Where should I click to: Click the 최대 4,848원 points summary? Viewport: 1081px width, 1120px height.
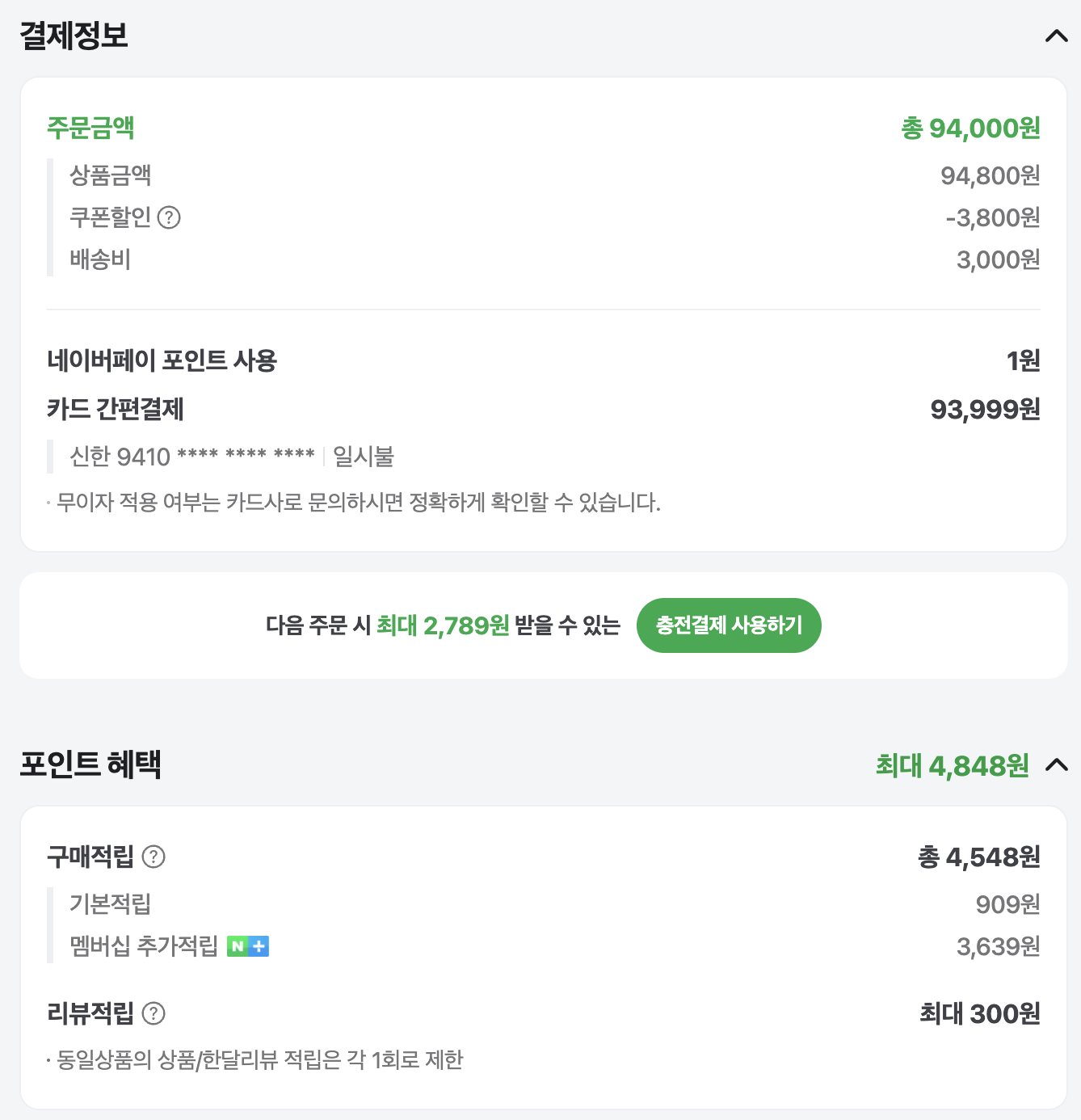[953, 765]
